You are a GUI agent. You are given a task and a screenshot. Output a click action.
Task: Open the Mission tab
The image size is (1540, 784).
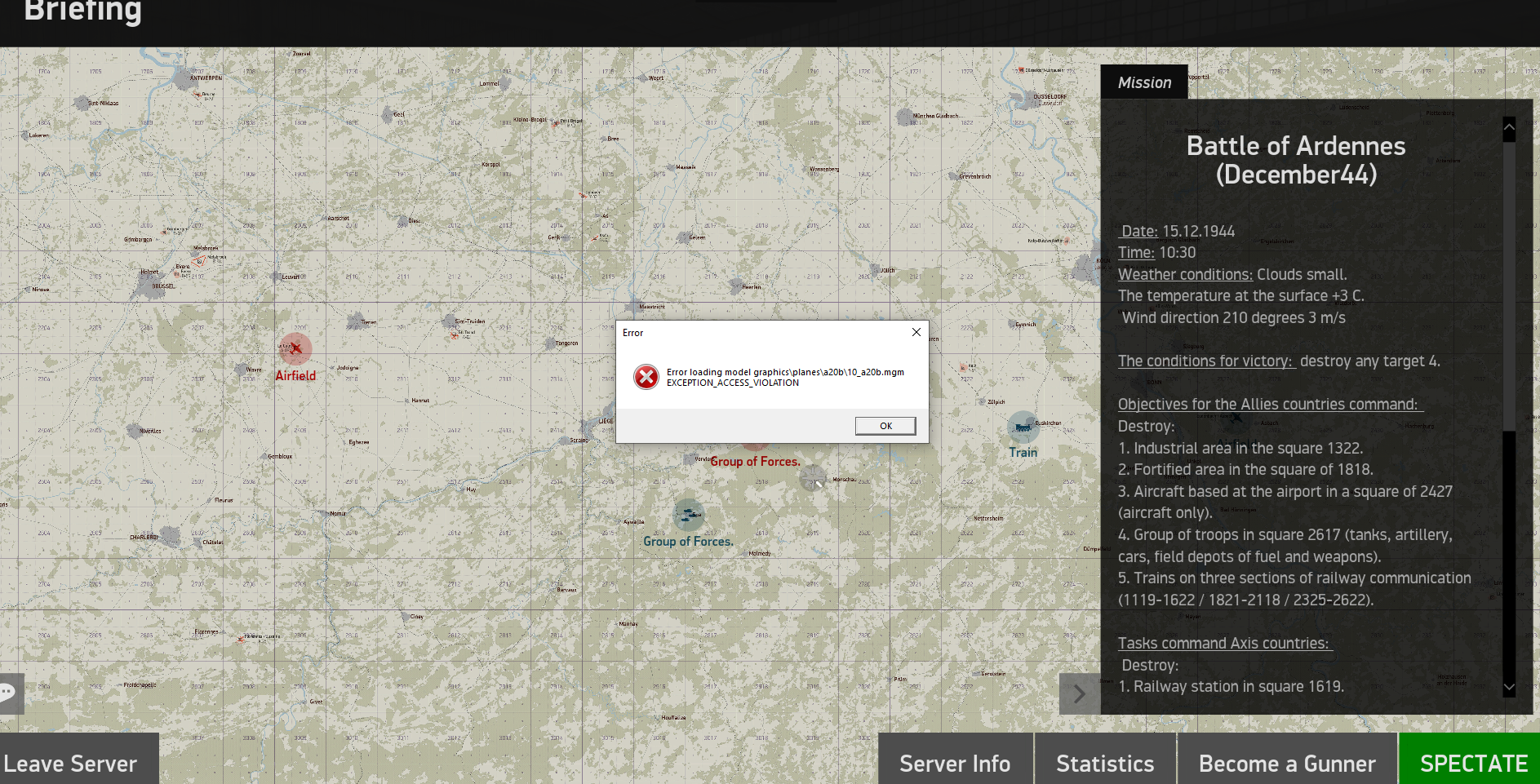point(1144,82)
